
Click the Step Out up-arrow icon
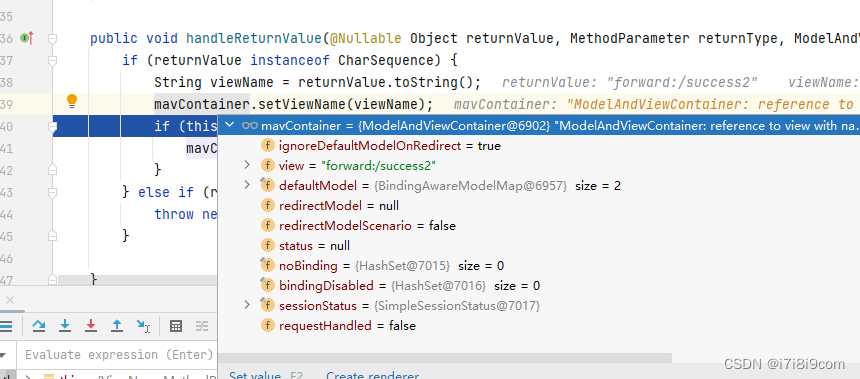click(x=117, y=326)
